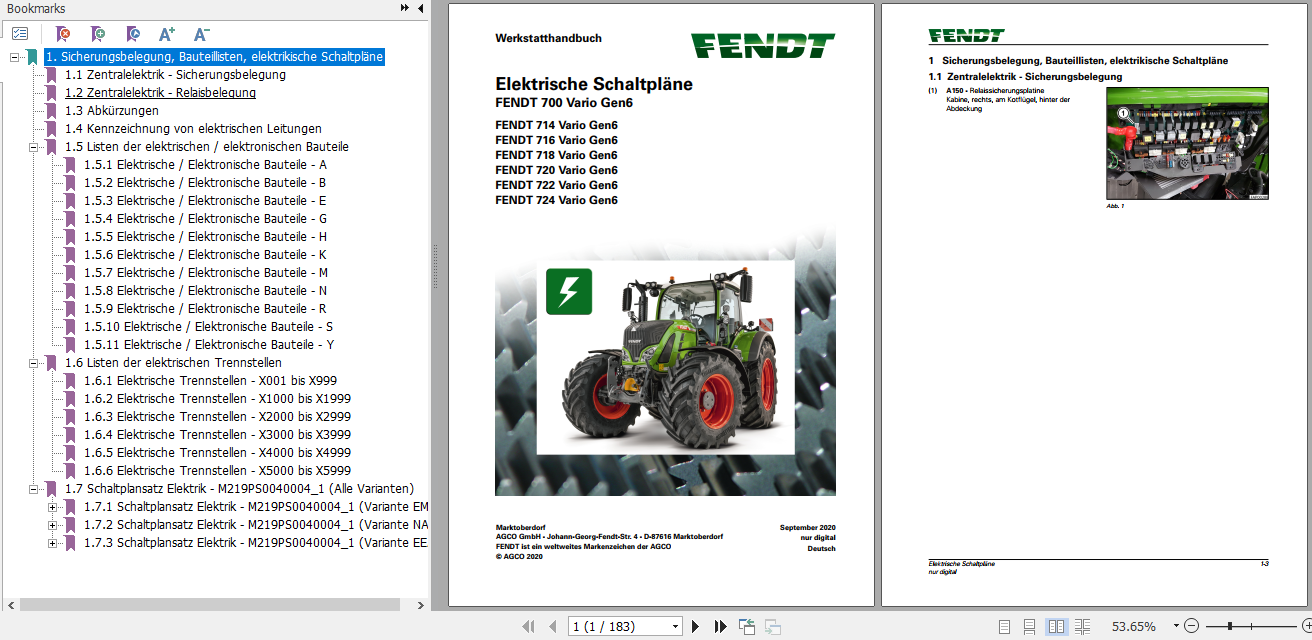Click the zoom out minus button

(x=1190, y=627)
